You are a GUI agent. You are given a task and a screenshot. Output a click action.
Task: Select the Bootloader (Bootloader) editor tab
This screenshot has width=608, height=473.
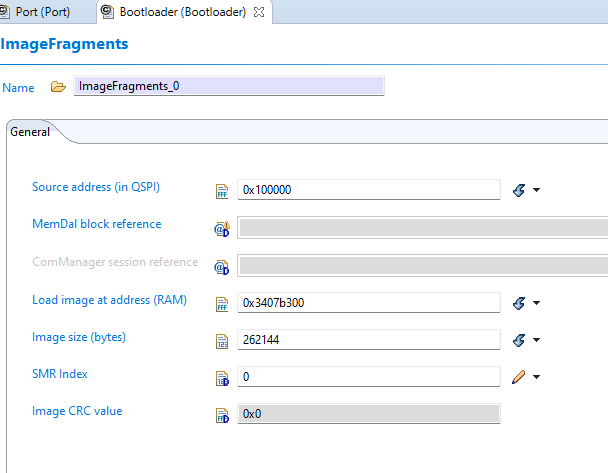tap(183, 12)
